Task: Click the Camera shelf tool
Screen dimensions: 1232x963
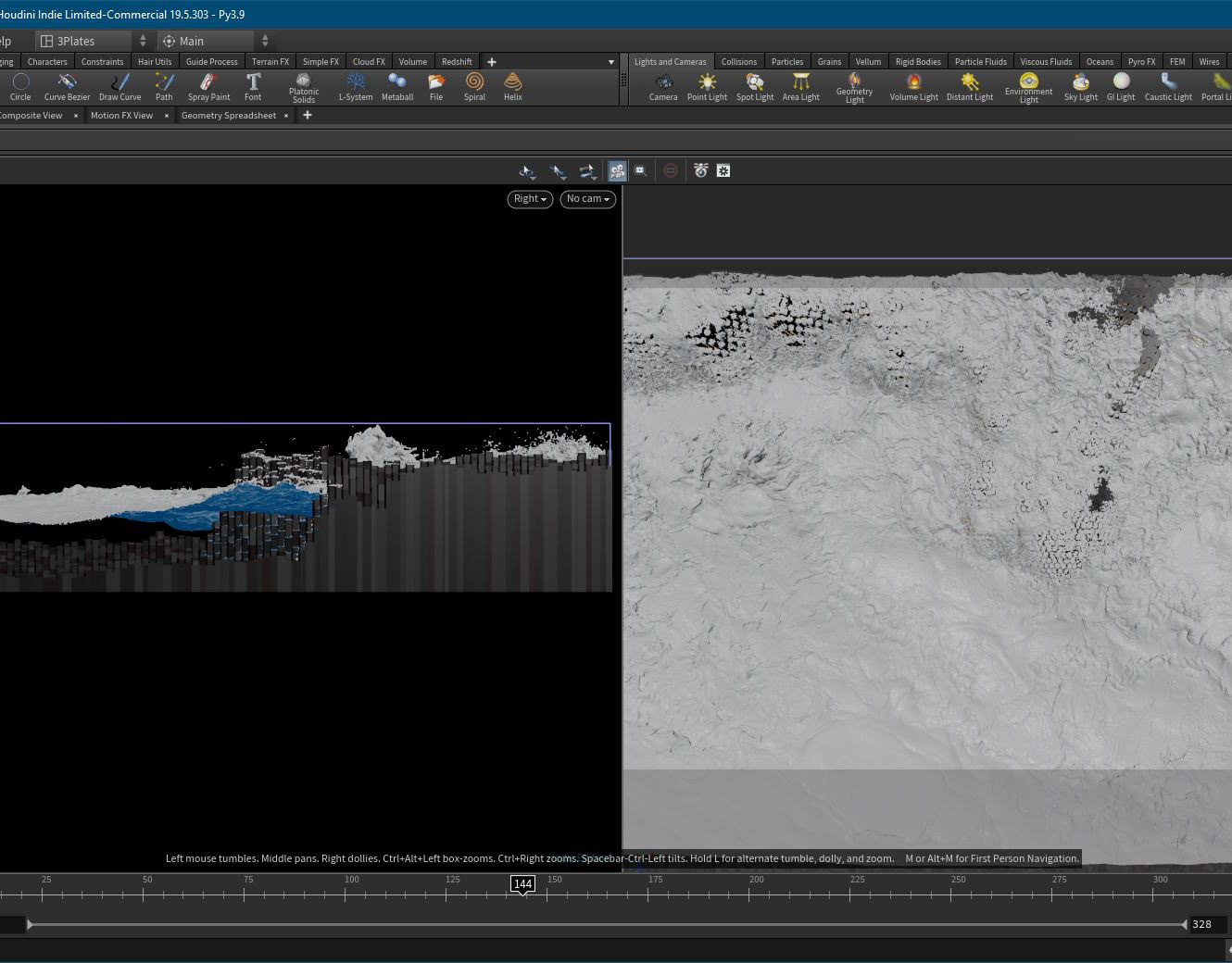Action: (662, 86)
